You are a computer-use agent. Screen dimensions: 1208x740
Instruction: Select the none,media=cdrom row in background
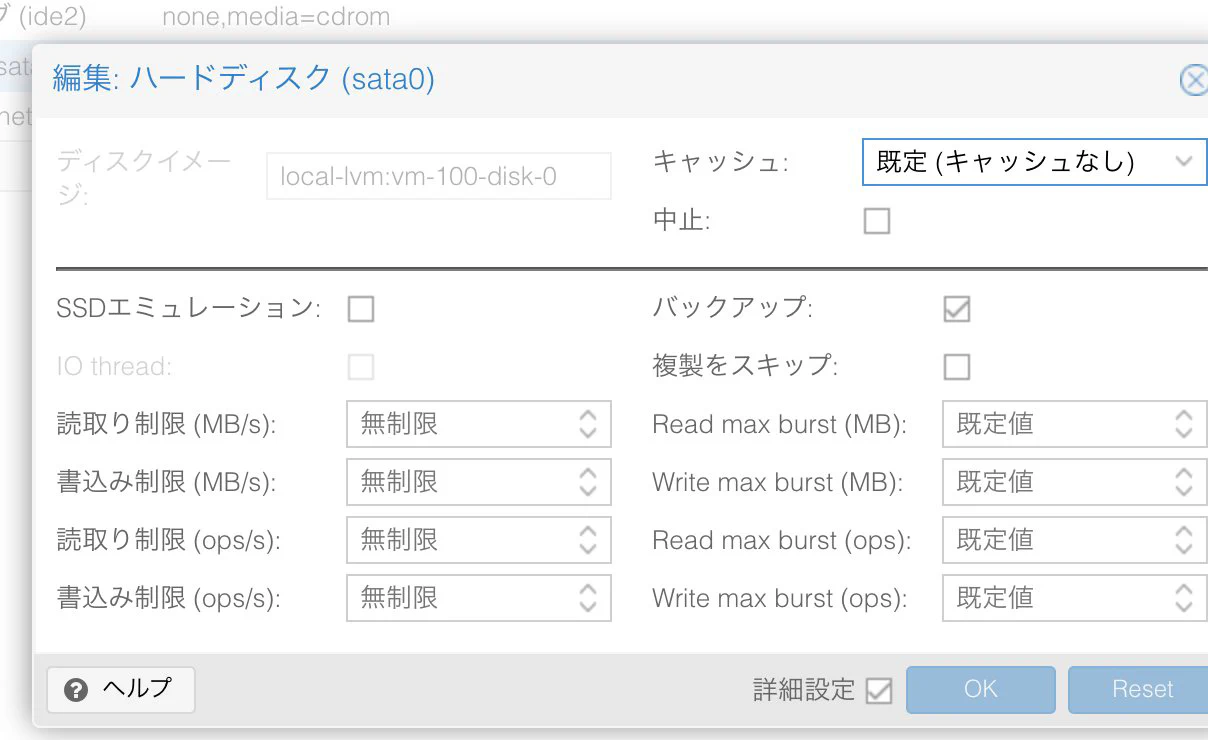[276, 17]
